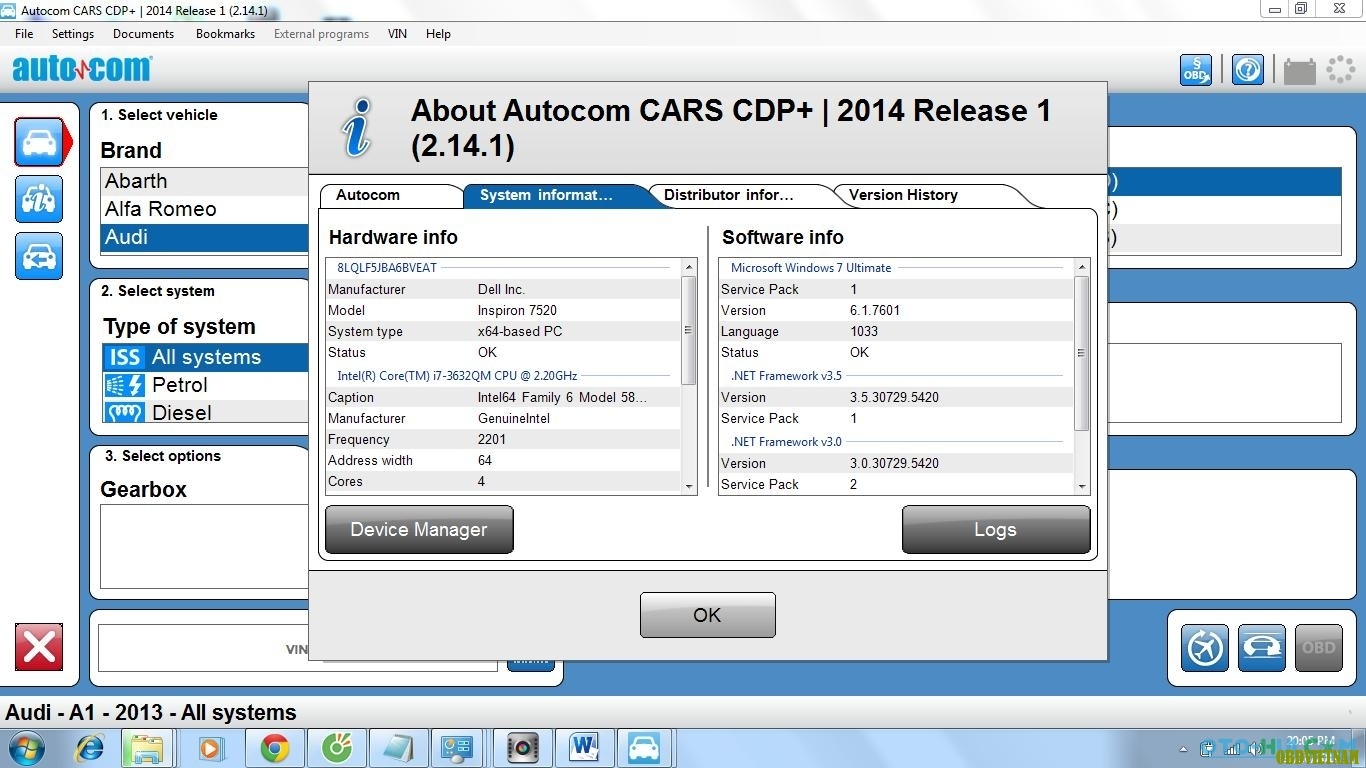Open the Version History tab
Image resolution: width=1366 pixels, height=768 pixels.
pos(925,195)
